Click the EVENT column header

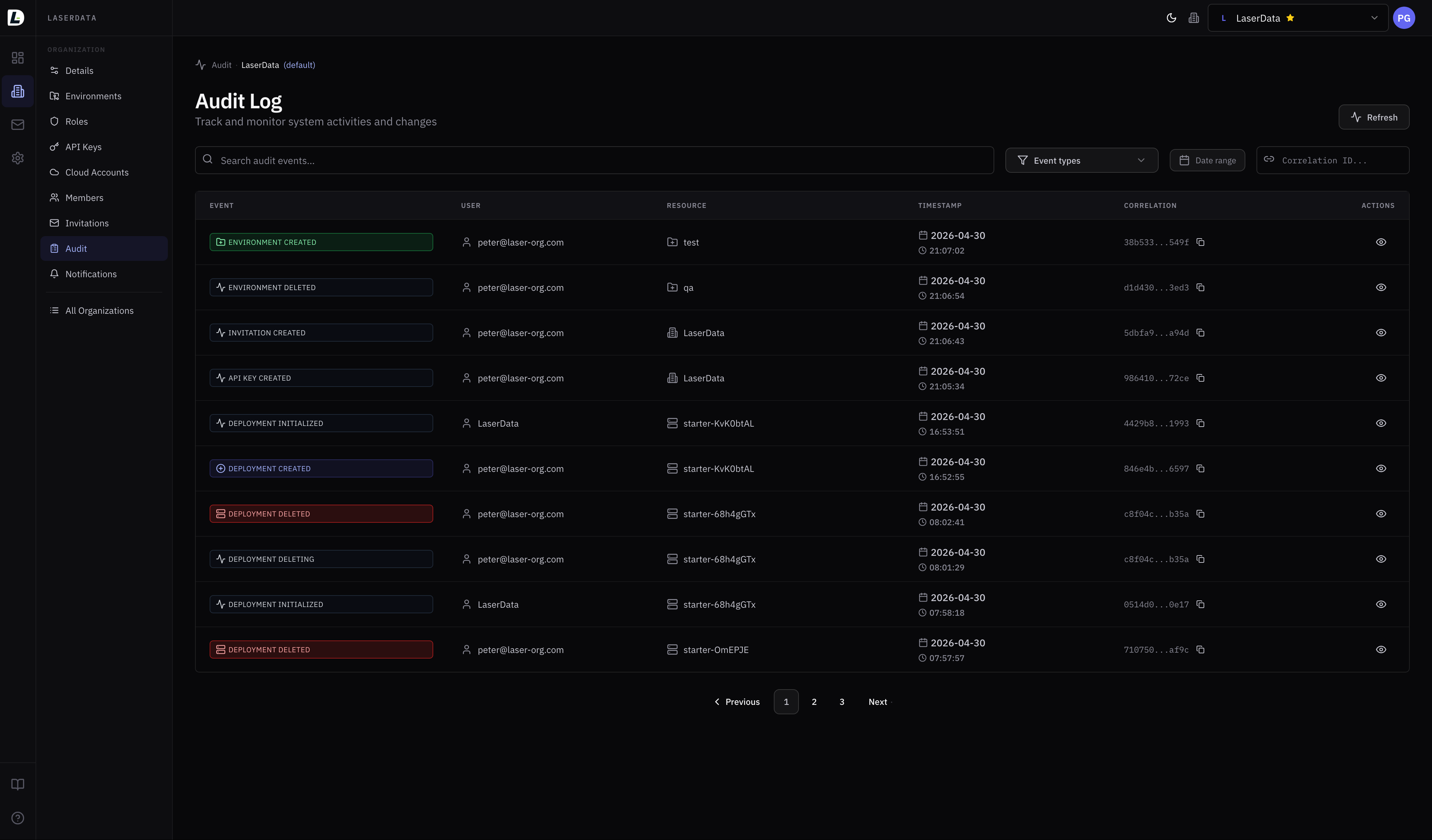click(x=221, y=205)
